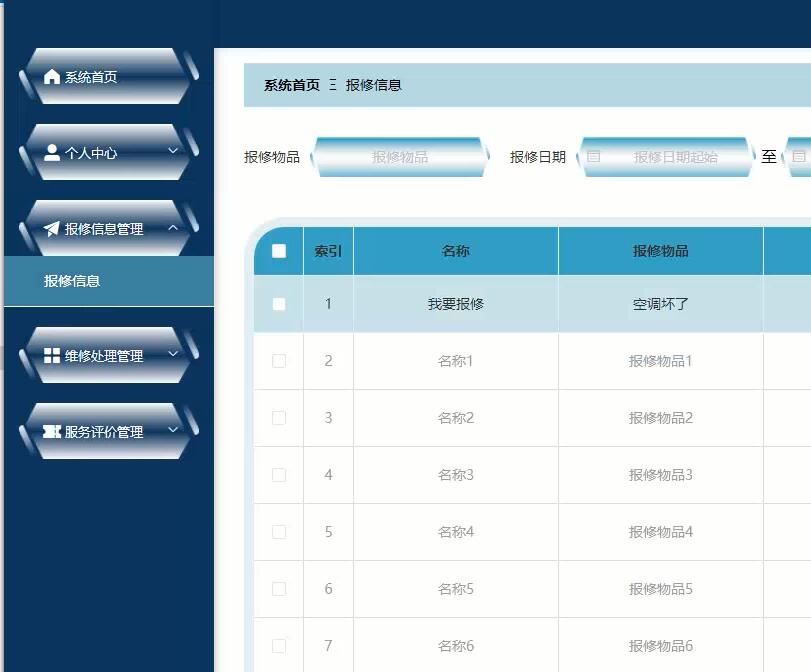Image resolution: width=811 pixels, height=672 pixels.
Task: Click the 名称4 cell
Action: (x=456, y=531)
